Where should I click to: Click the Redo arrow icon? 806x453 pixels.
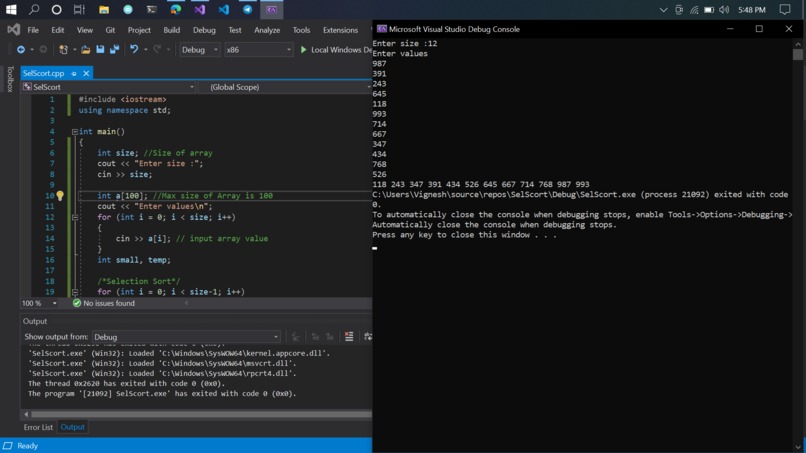[157, 49]
